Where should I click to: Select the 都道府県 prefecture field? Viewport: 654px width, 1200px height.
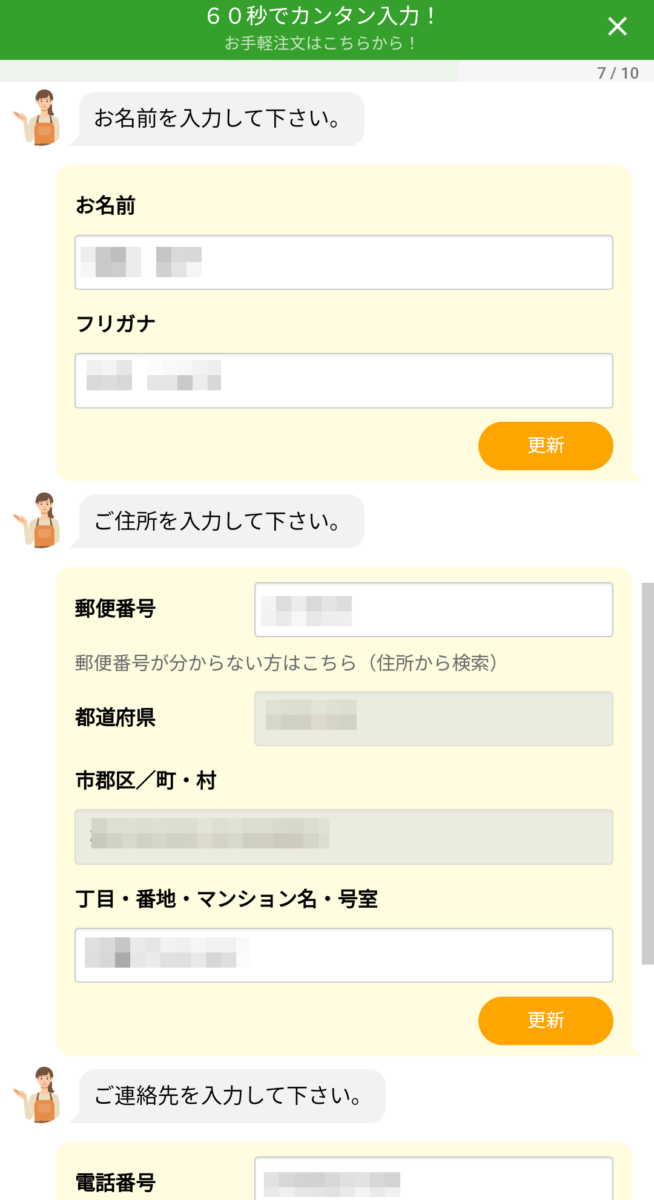pyautogui.click(x=433, y=718)
